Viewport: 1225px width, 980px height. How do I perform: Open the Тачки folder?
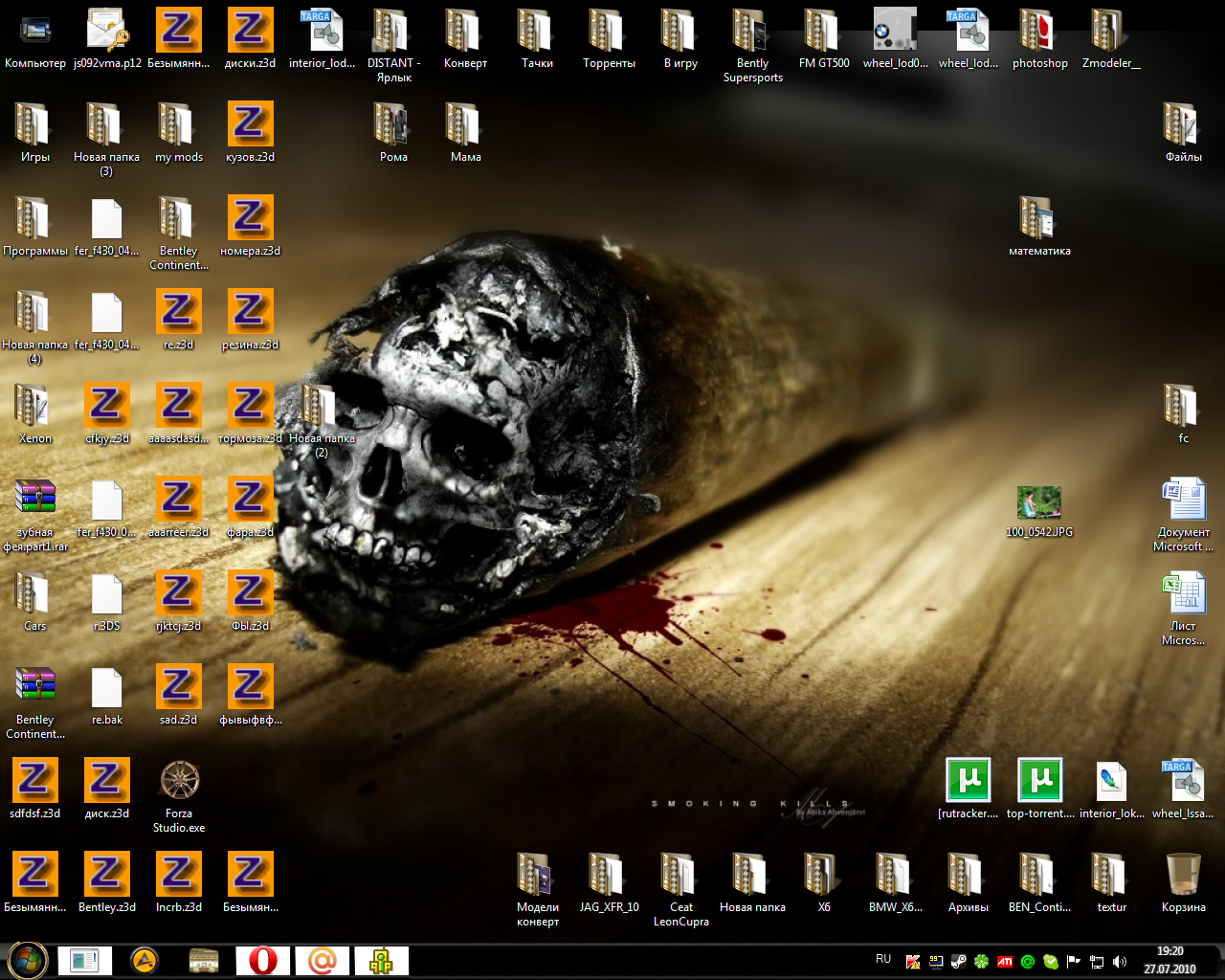[x=537, y=40]
